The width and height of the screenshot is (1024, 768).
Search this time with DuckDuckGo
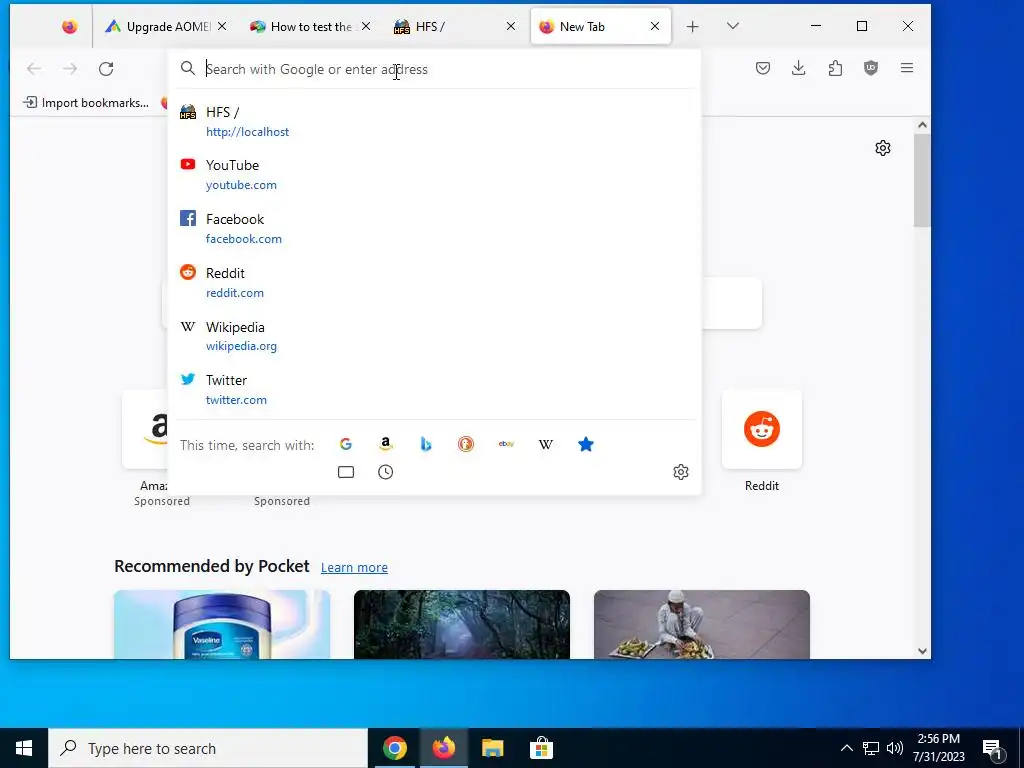[x=466, y=444]
